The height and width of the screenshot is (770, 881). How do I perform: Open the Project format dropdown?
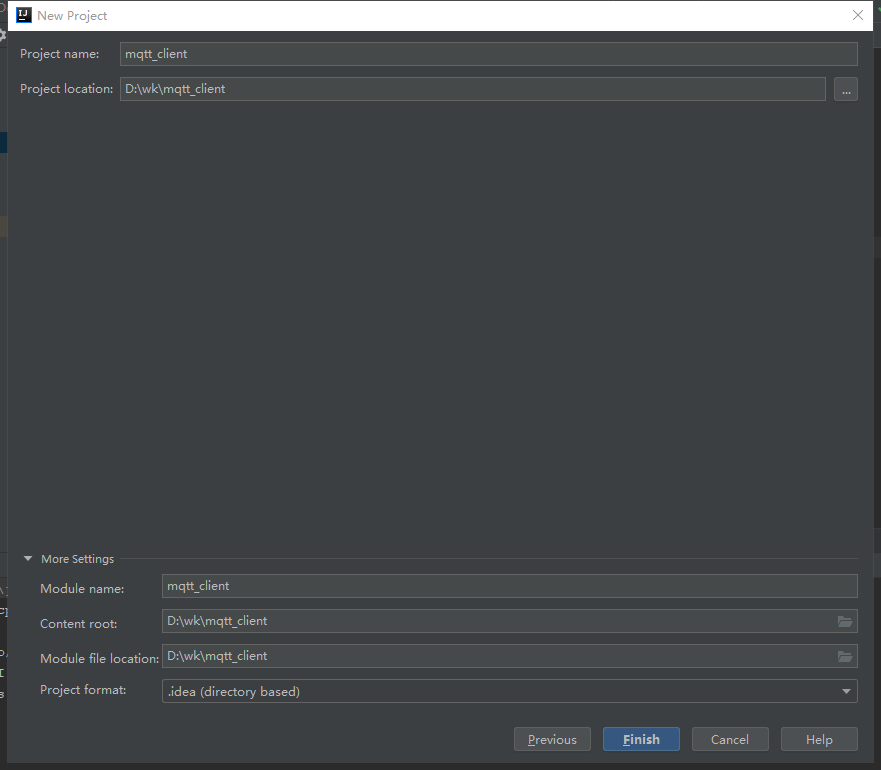(510, 691)
